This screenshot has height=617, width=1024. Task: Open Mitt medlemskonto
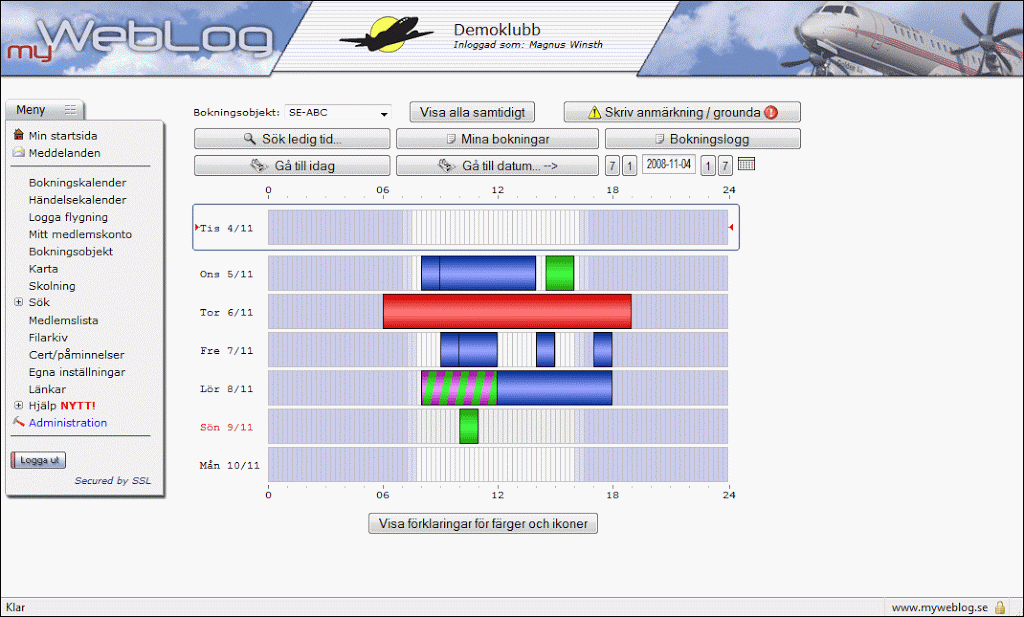[x=80, y=234]
